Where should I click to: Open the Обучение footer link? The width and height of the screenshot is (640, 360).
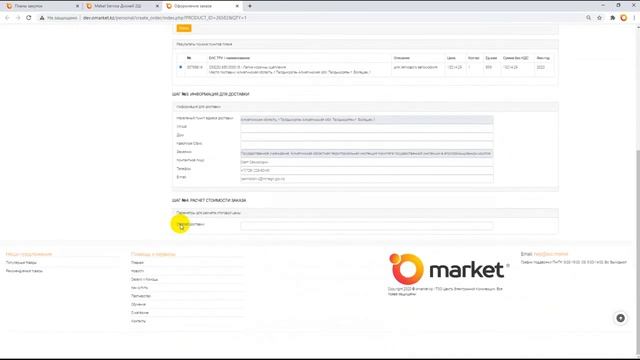click(x=138, y=304)
